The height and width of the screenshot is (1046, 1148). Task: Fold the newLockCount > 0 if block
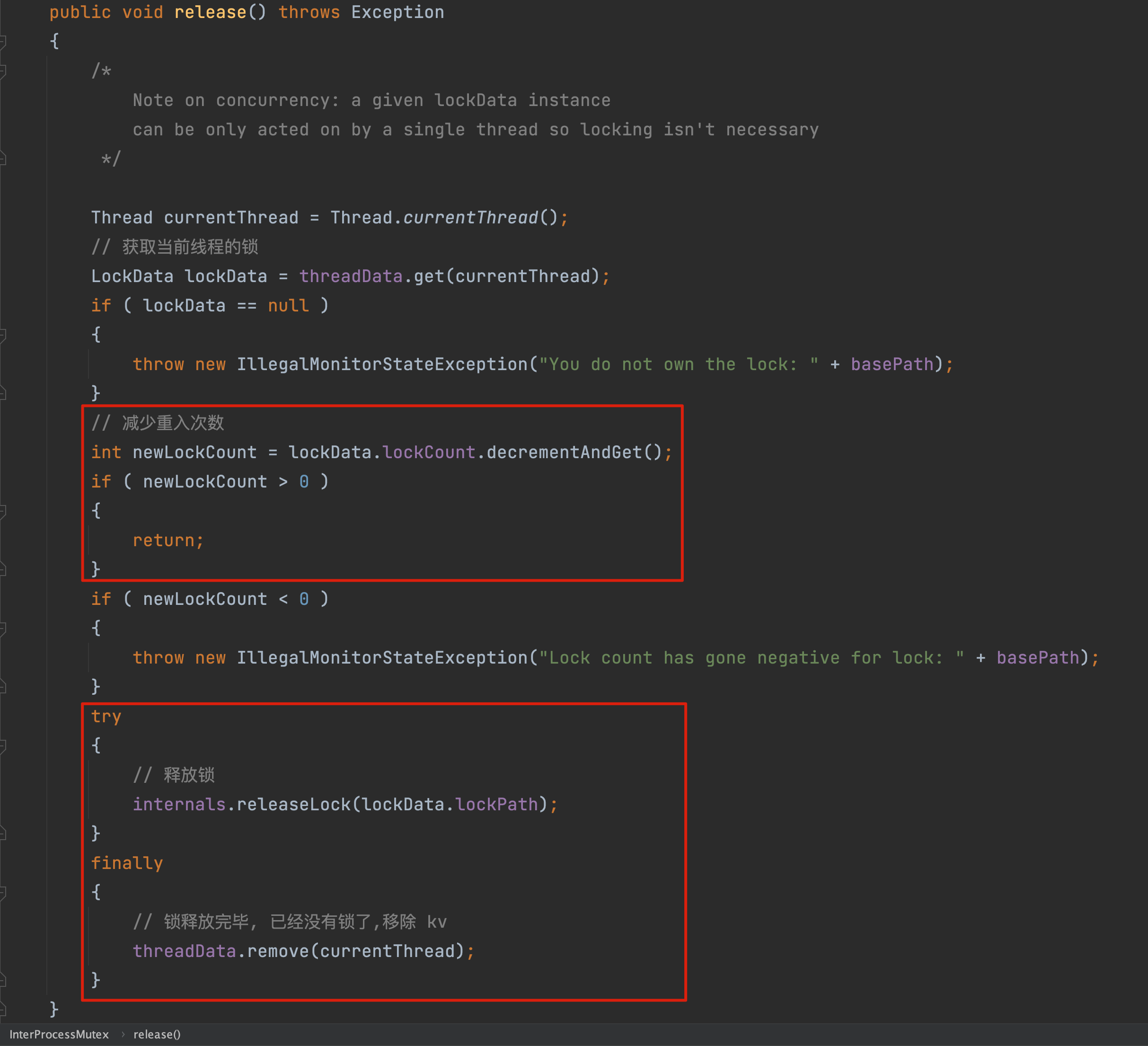click(x=3, y=511)
